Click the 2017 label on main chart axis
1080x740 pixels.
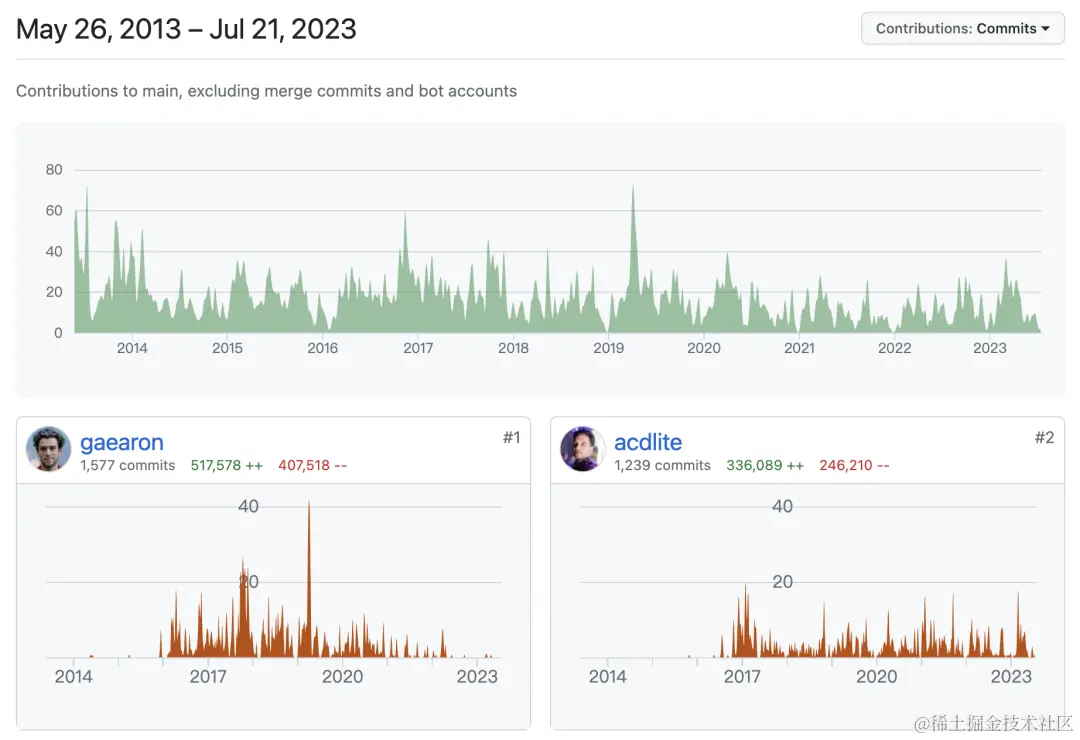coord(418,348)
